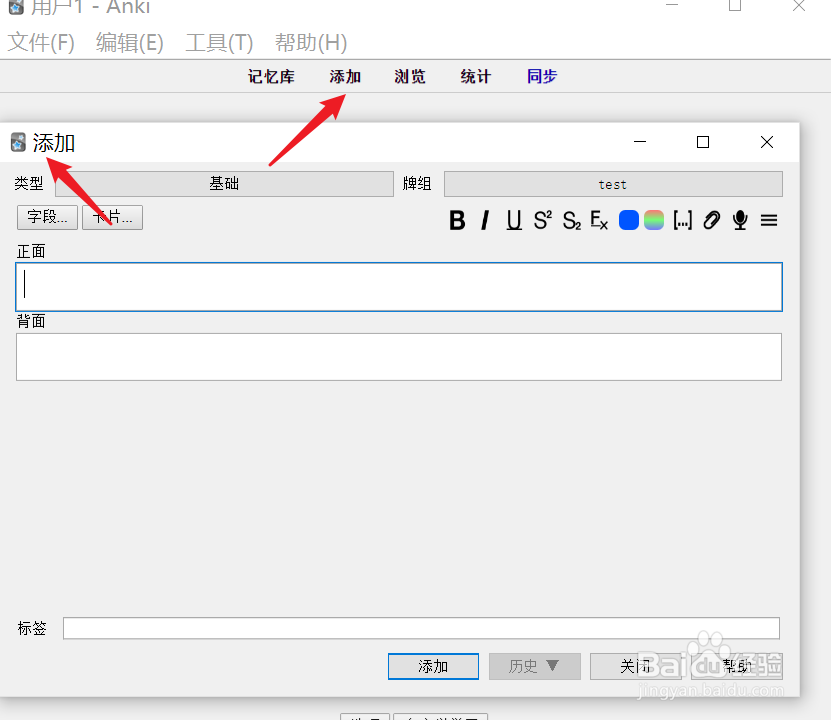Viewport: 831px width, 720px height.
Task: Focus the 正面 front input field
Action: [x=399, y=287]
